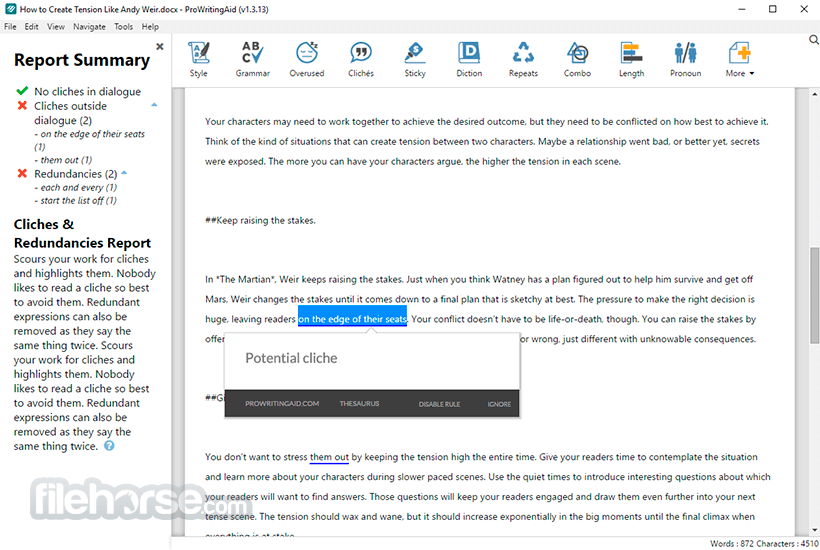Run the Sticky sentences report
The width and height of the screenshot is (820, 550).
click(415, 60)
